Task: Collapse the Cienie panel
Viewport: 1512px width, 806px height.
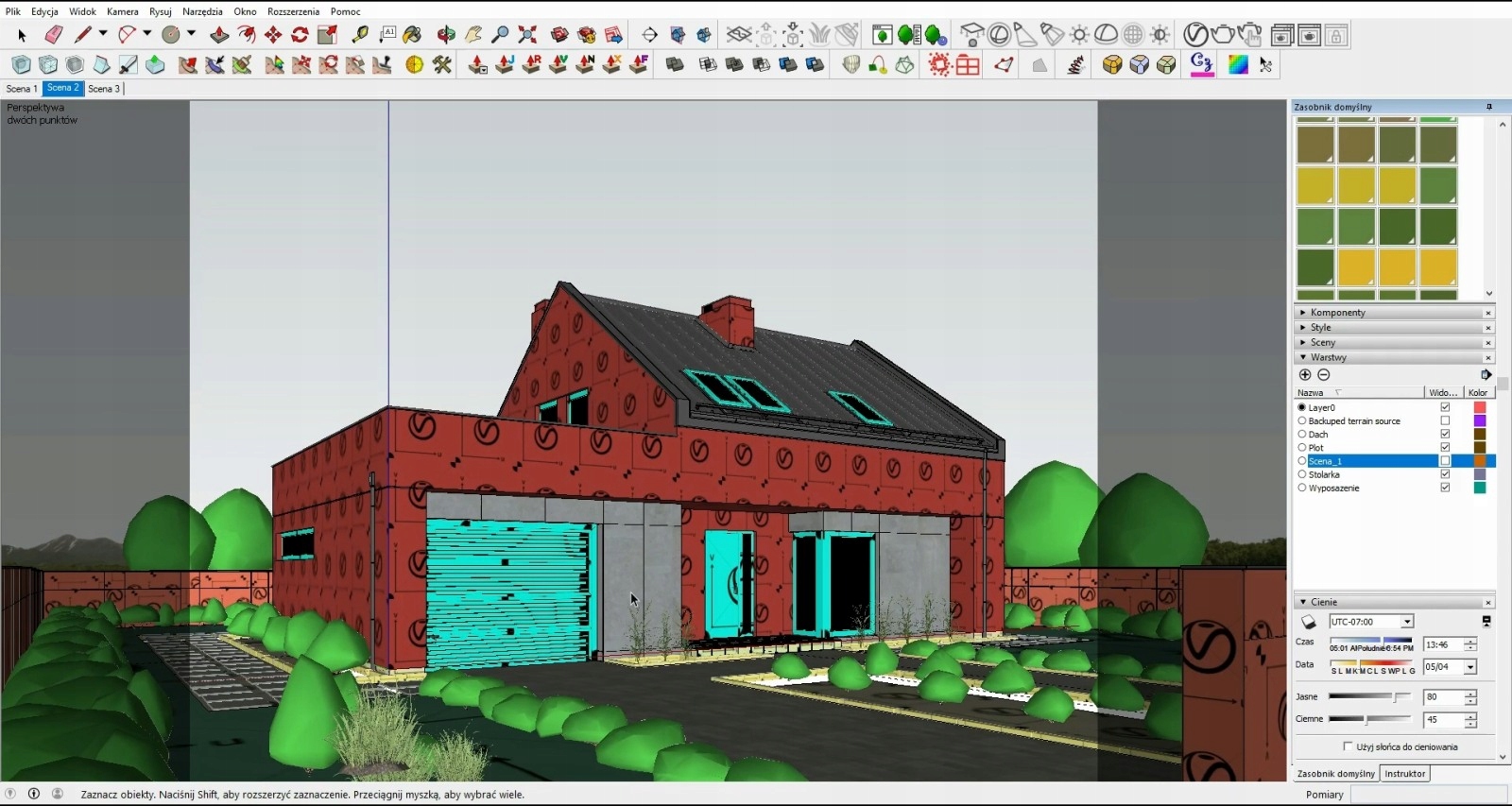Action: (1304, 602)
